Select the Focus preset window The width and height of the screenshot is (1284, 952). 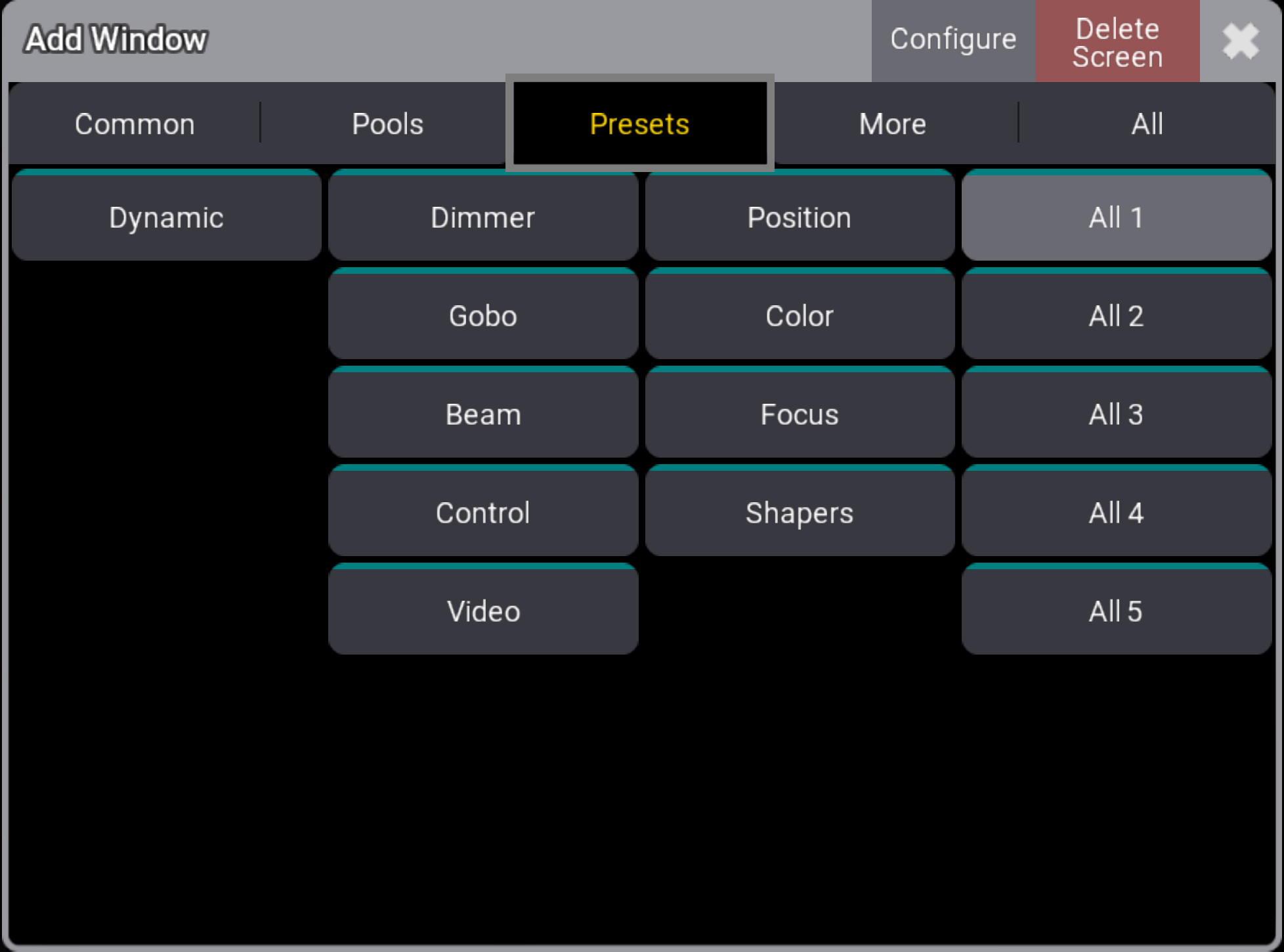[x=800, y=414]
